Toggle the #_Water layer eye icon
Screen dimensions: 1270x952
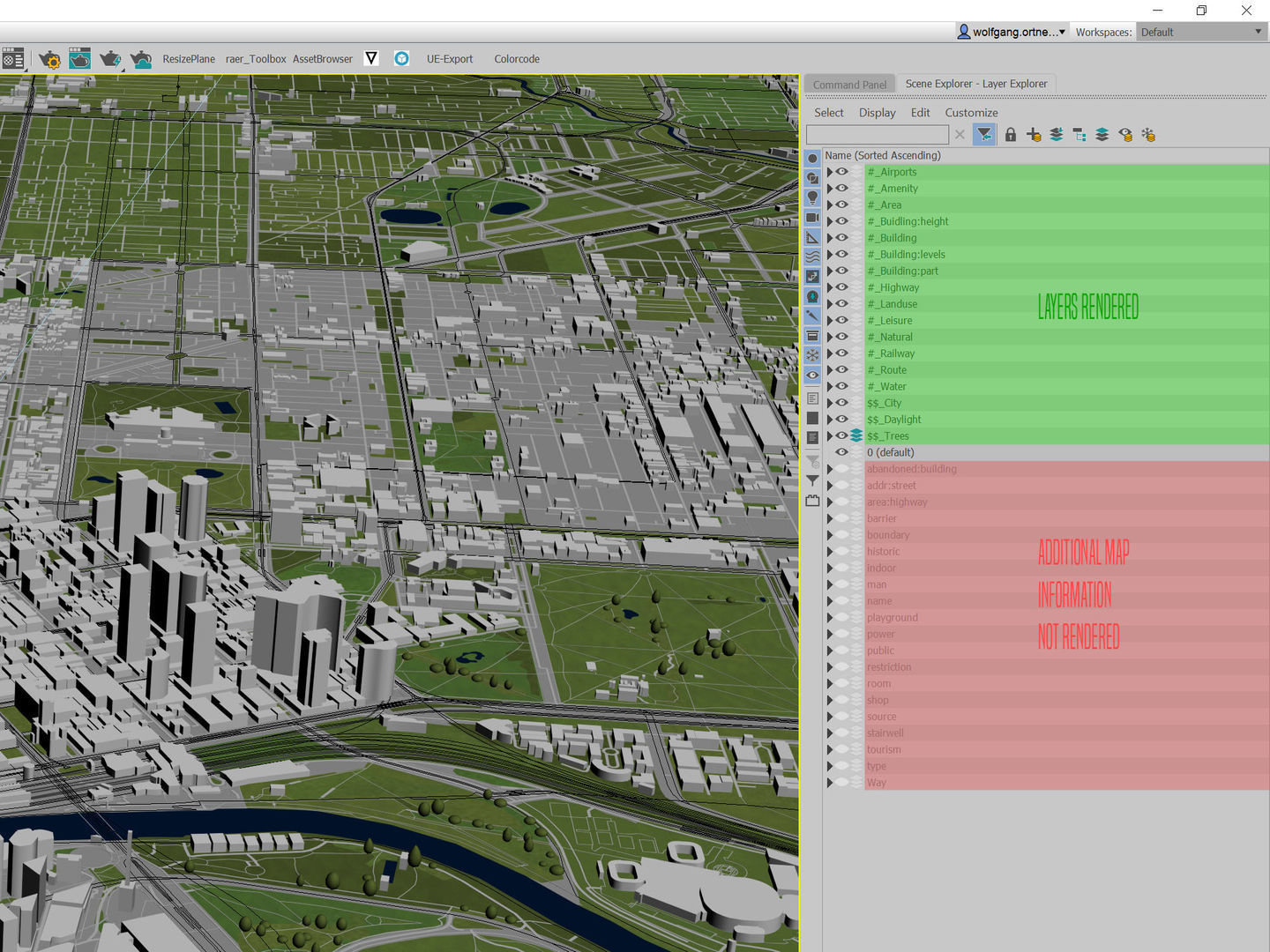(841, 386)
